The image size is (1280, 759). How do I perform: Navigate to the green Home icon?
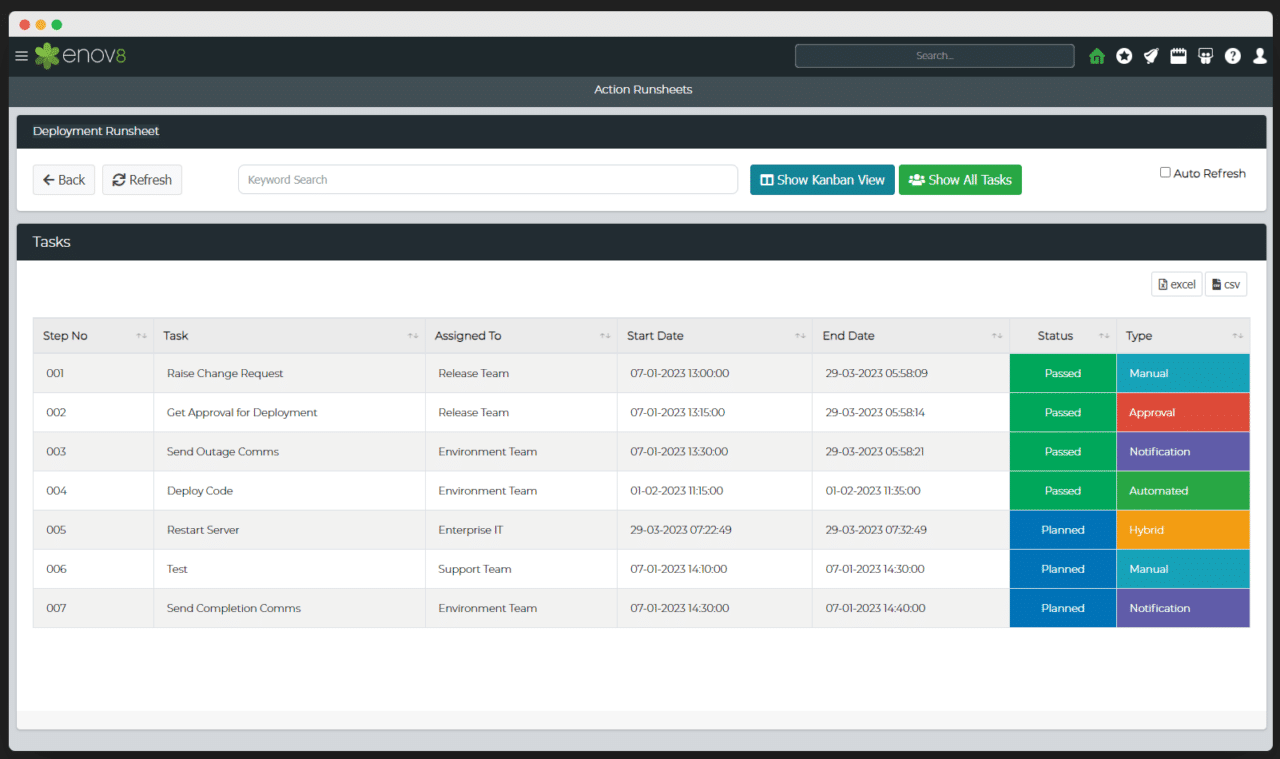(1096, 56)
